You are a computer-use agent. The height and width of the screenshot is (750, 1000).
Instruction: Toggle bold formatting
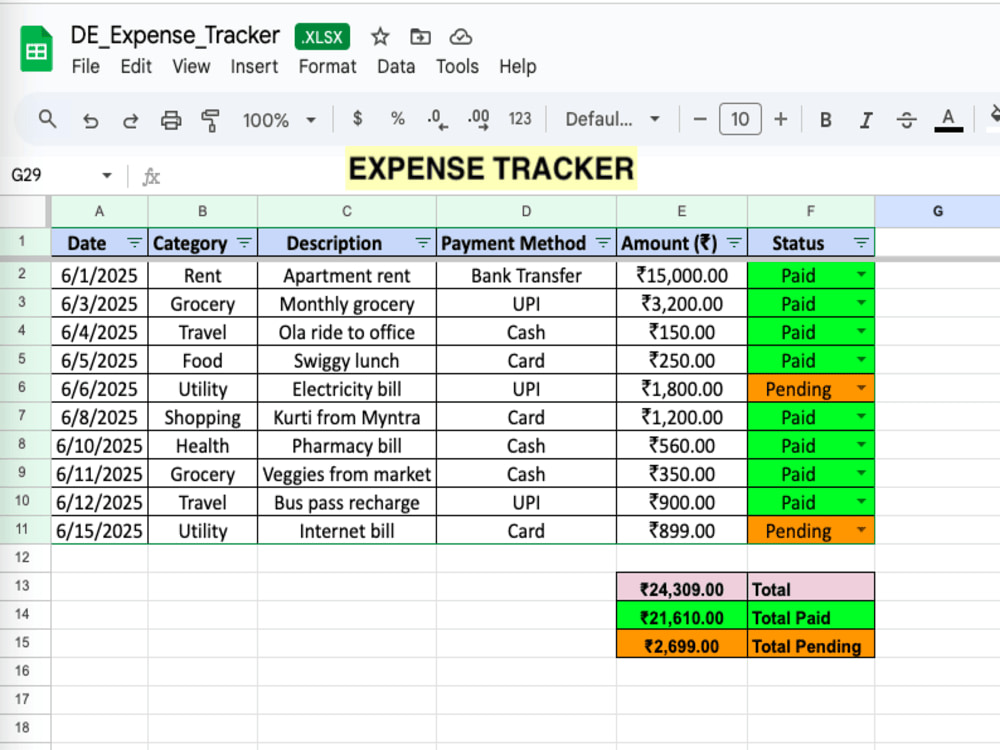click(825, 120)
